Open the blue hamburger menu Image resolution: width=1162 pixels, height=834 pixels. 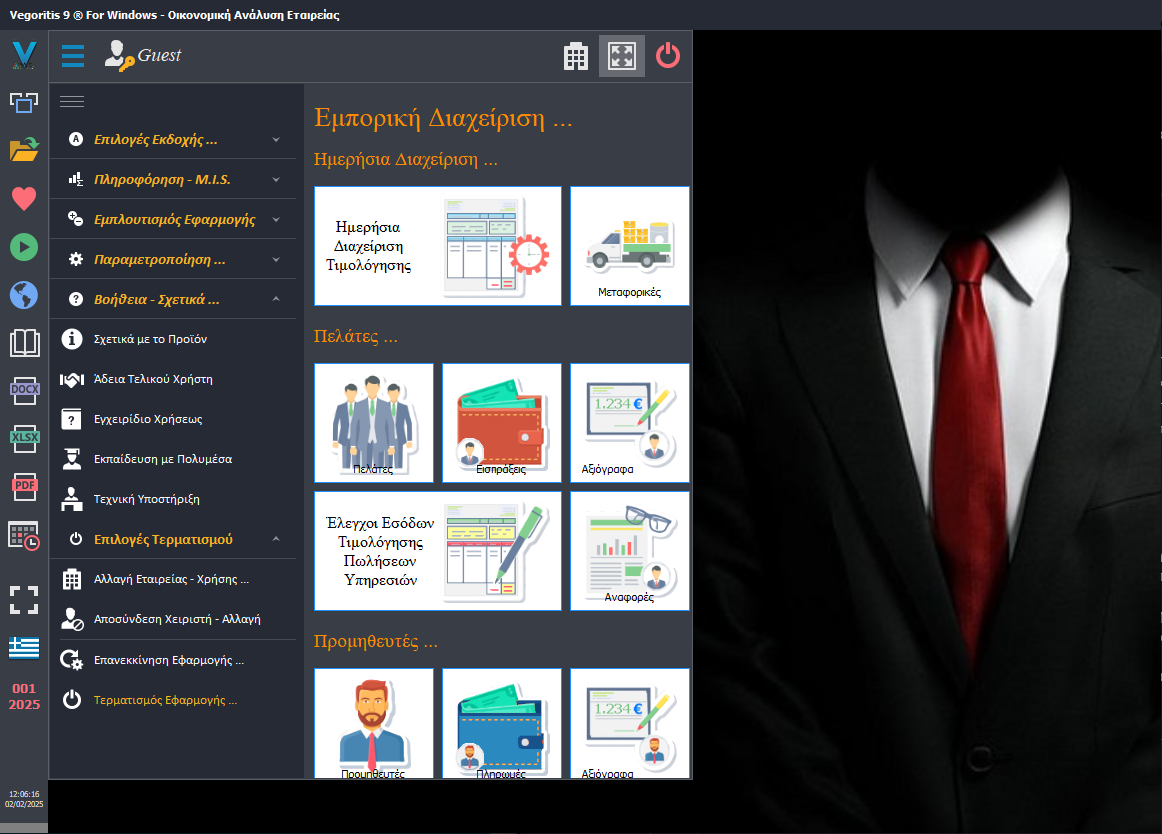coord(73,56)
